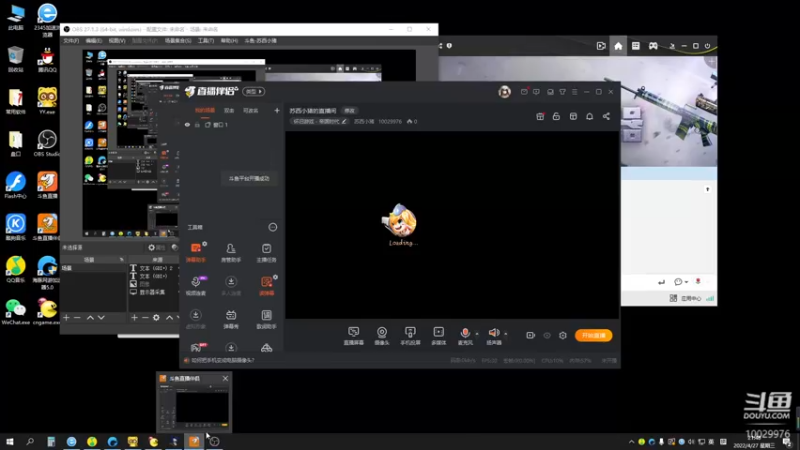Image resolution: width=800 pixels, height=450 pixels.
Task: Add a screen capture source in bottom toolbar
Action: coord(353,336)
